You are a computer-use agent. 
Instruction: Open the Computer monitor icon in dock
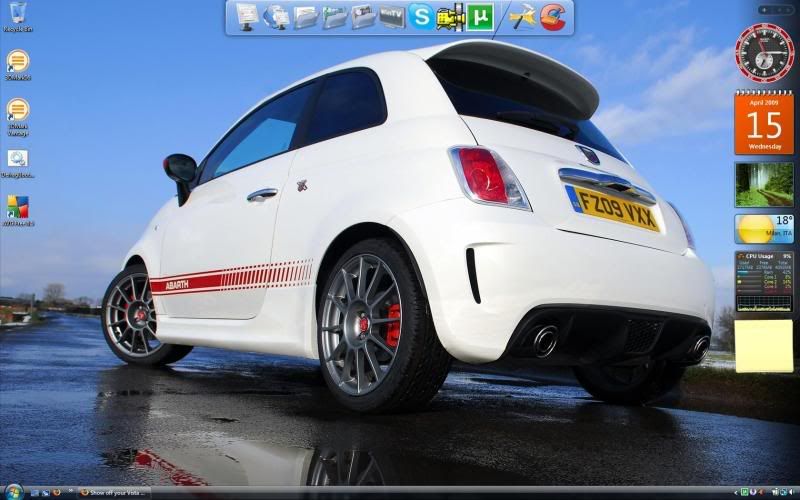(247, 17)
